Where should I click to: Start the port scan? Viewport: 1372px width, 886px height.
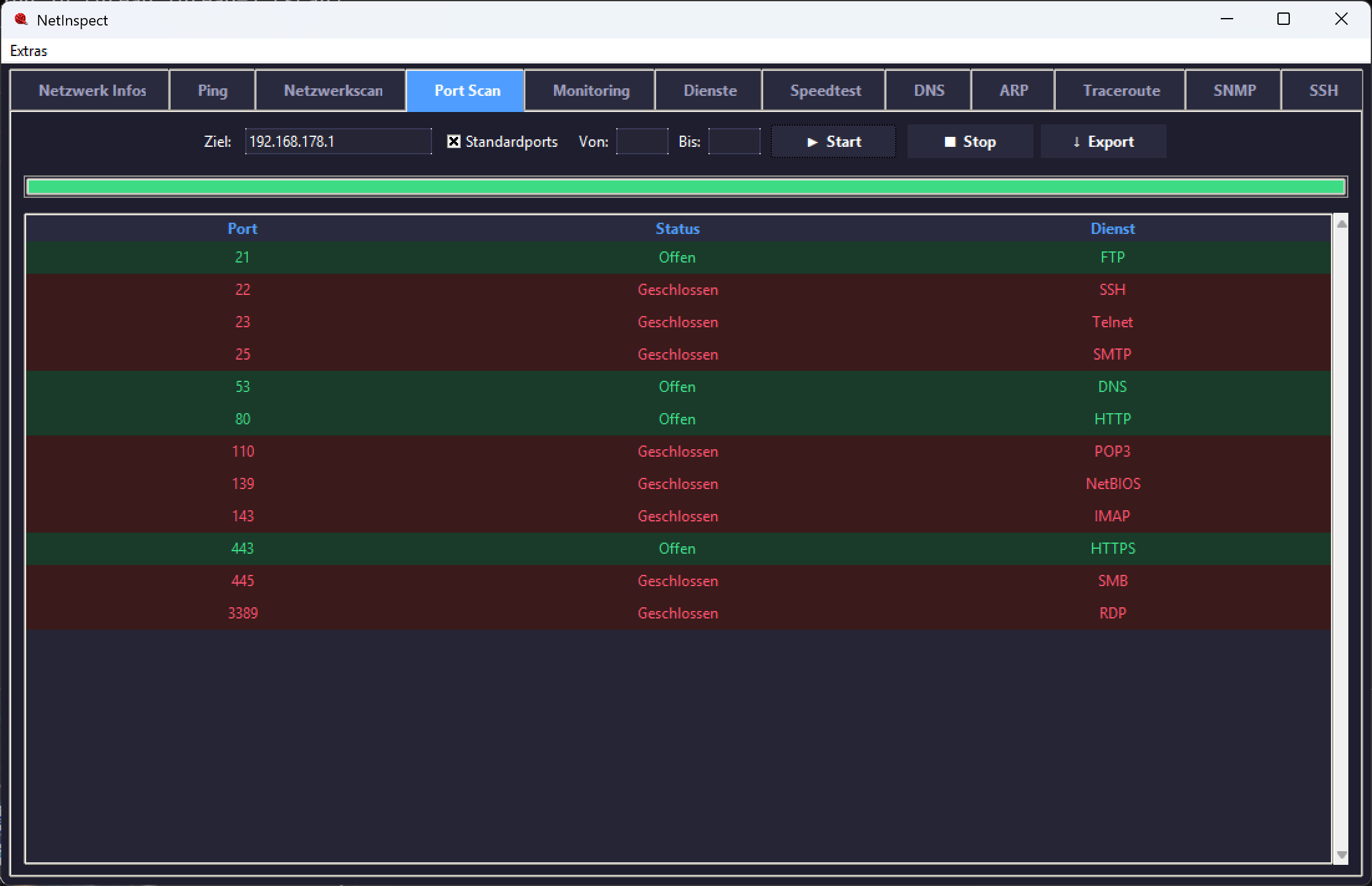(x=834, y=142)
